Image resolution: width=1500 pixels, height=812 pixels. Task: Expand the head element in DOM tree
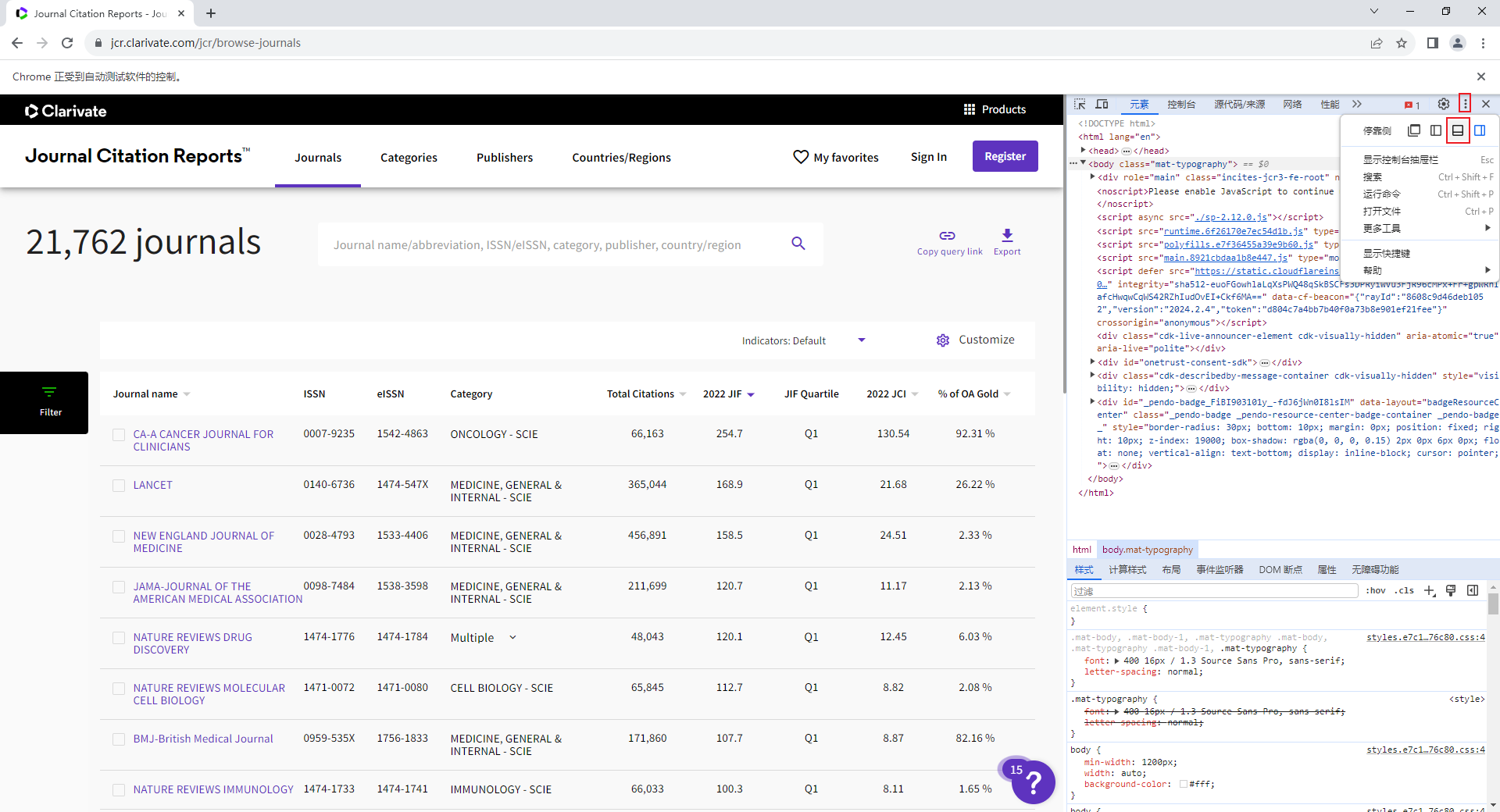coord(1083,150)
